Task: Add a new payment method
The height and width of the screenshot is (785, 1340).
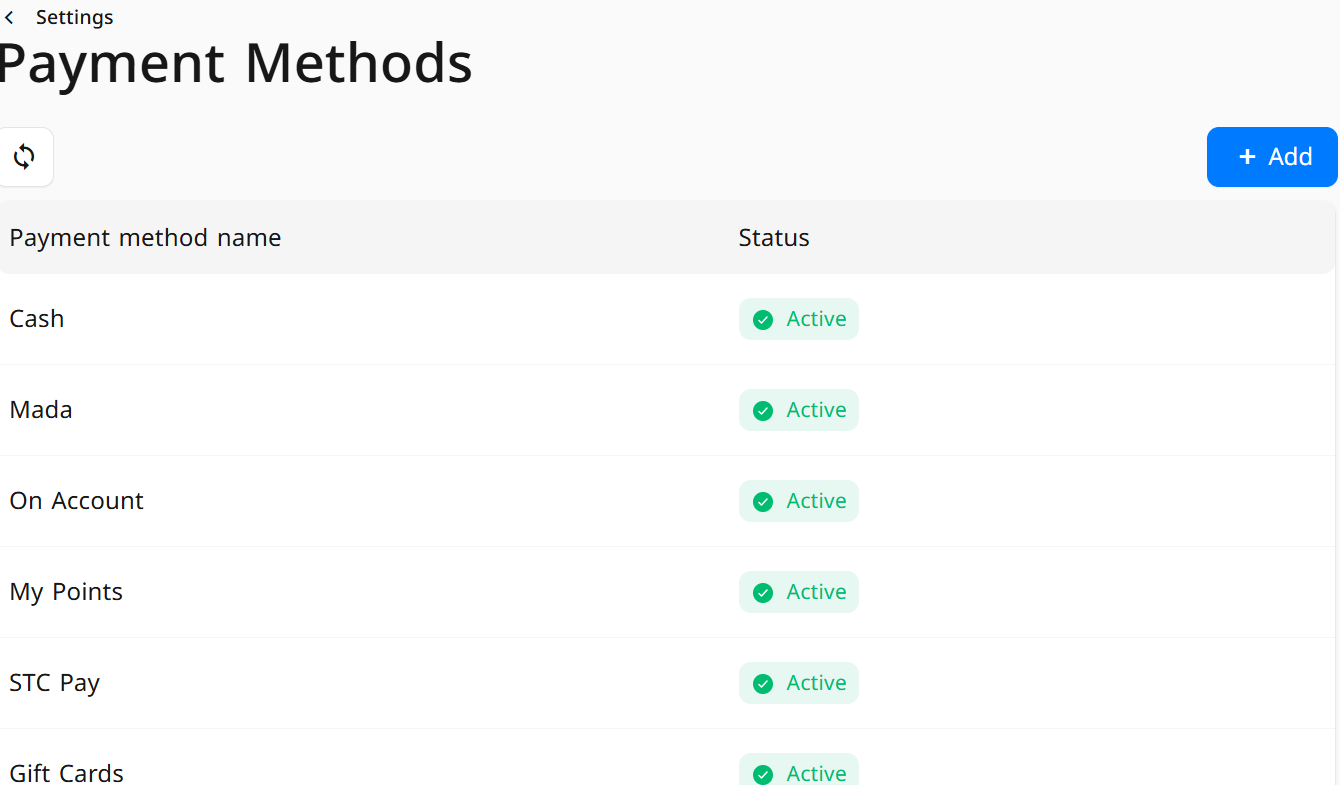Action: click(1272, 157)
